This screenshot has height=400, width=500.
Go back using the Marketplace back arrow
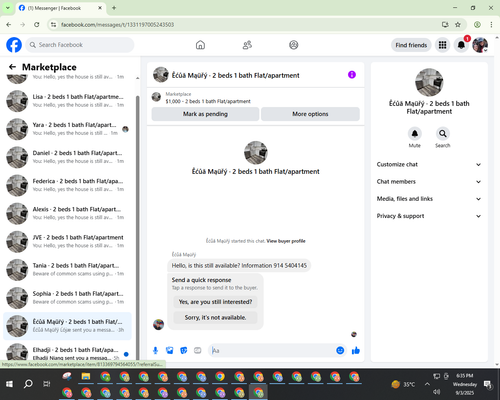(x=12, y=67)
